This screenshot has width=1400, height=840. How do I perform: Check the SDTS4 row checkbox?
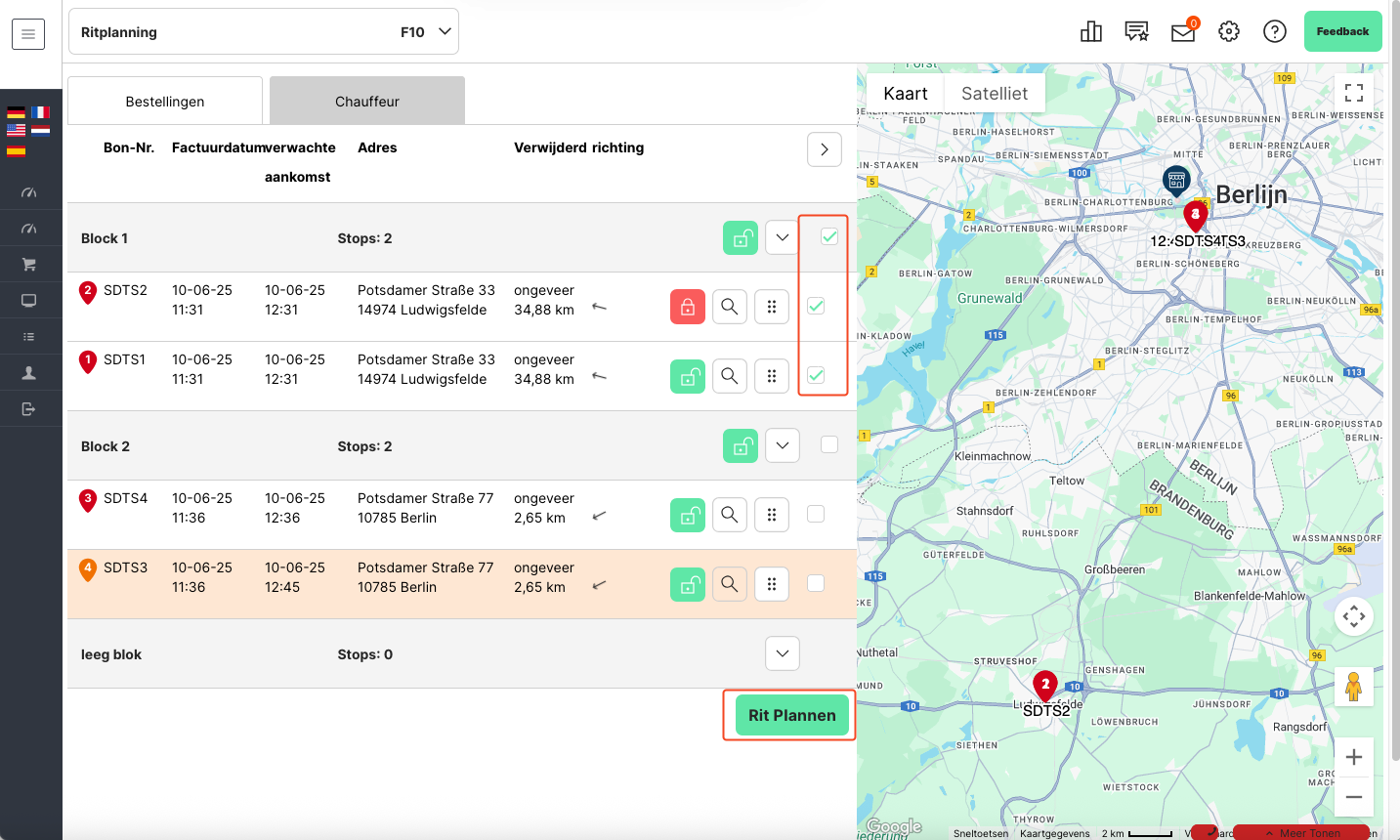coord(816,514)
